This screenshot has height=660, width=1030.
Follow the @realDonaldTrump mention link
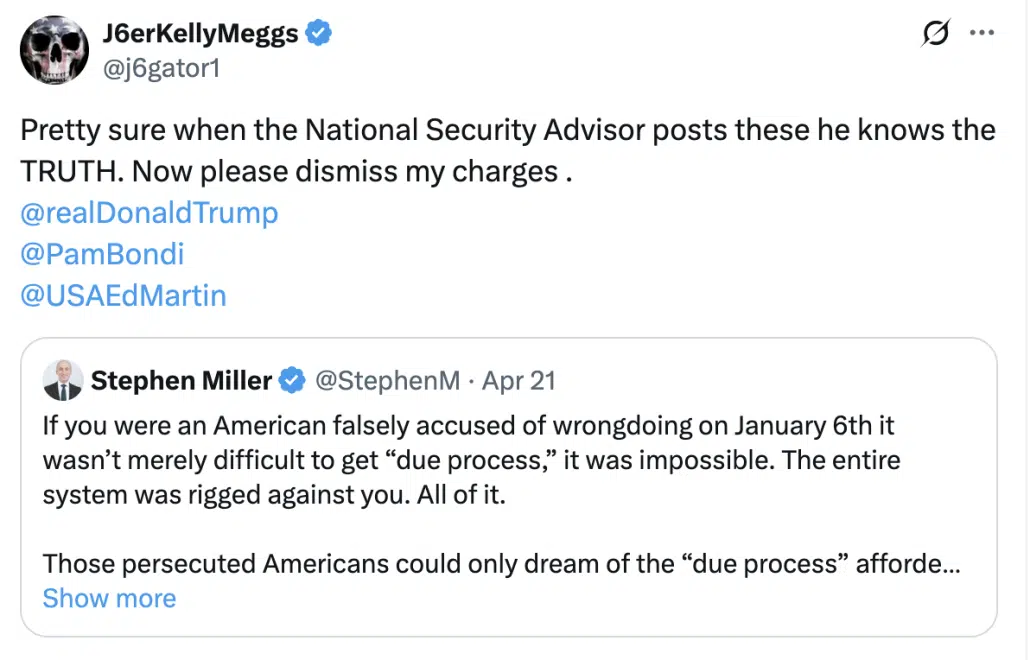point(149,213)
